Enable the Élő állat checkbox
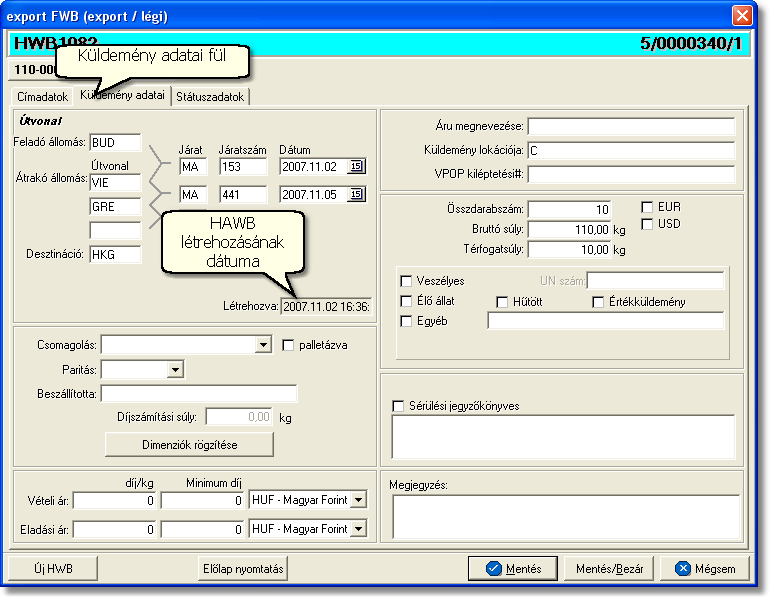The width and height of the screenshot is (770, 599). point(406,301)
